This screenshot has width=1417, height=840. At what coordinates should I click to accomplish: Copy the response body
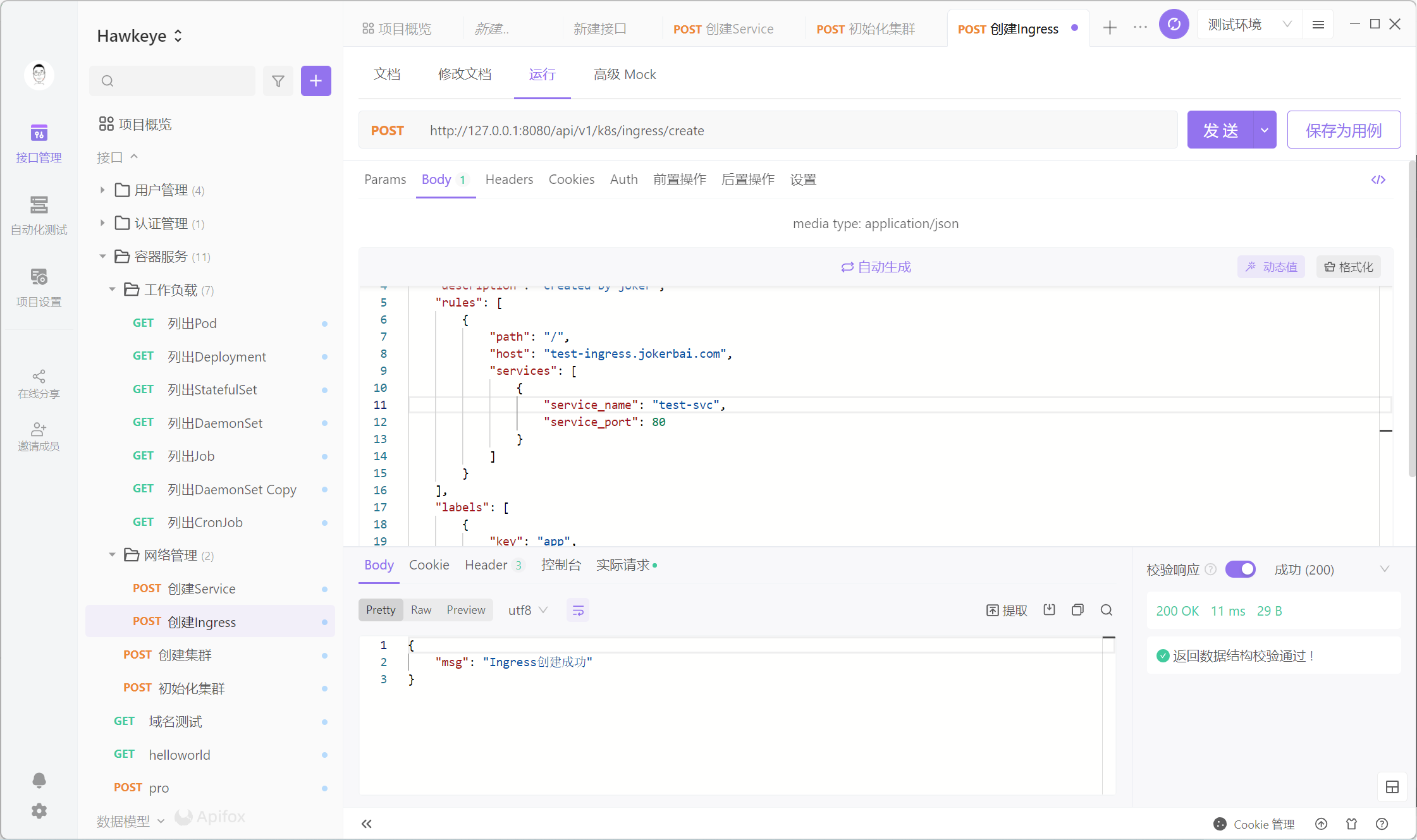tap(1078, 610)
